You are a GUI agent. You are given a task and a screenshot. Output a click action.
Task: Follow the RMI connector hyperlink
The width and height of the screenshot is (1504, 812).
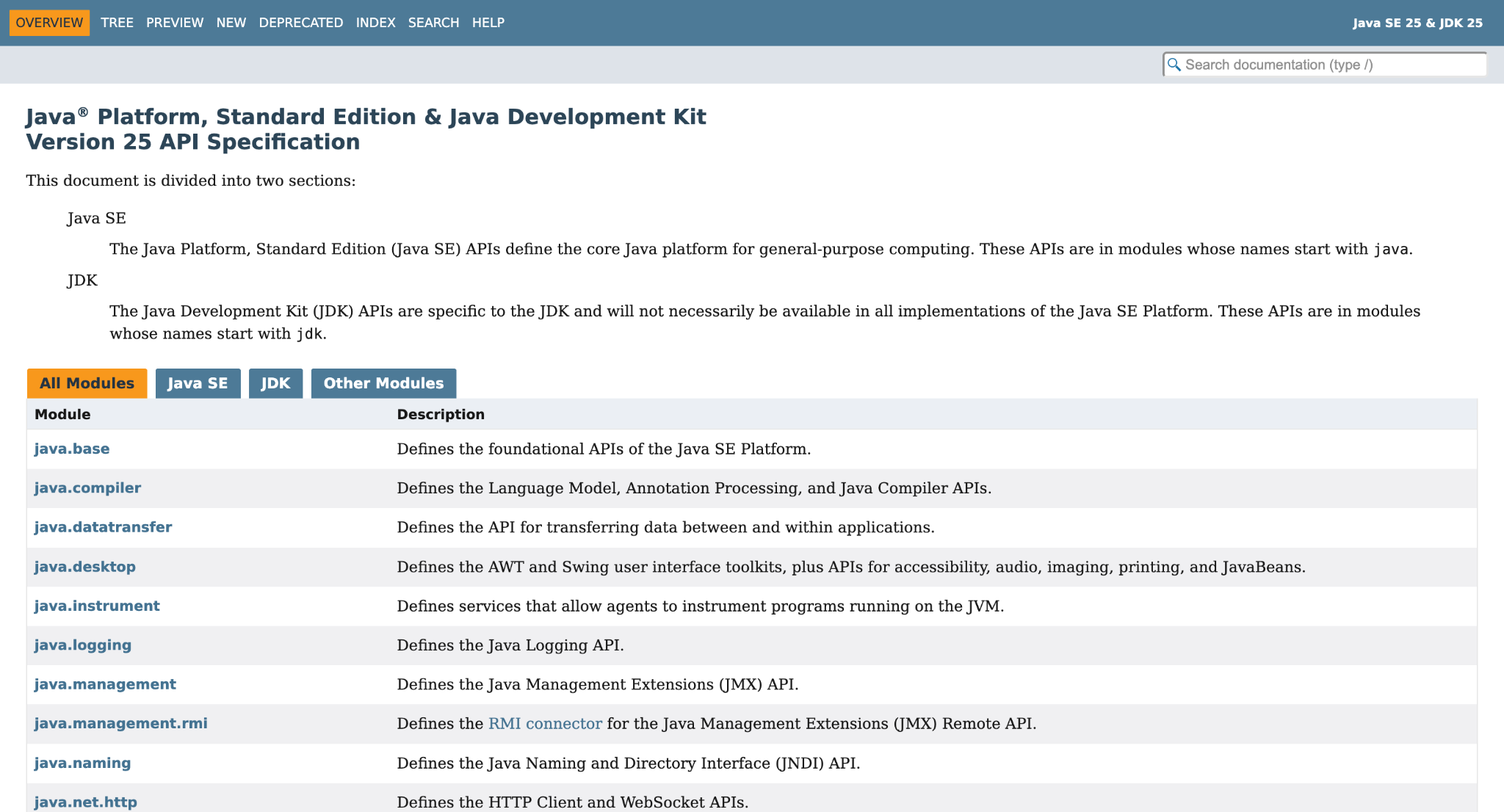(x=545, y=723)
